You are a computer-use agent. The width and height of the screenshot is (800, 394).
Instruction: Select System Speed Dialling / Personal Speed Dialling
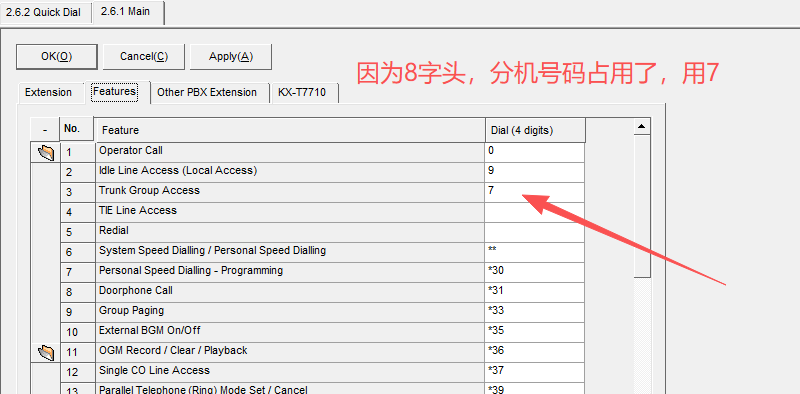212,251
